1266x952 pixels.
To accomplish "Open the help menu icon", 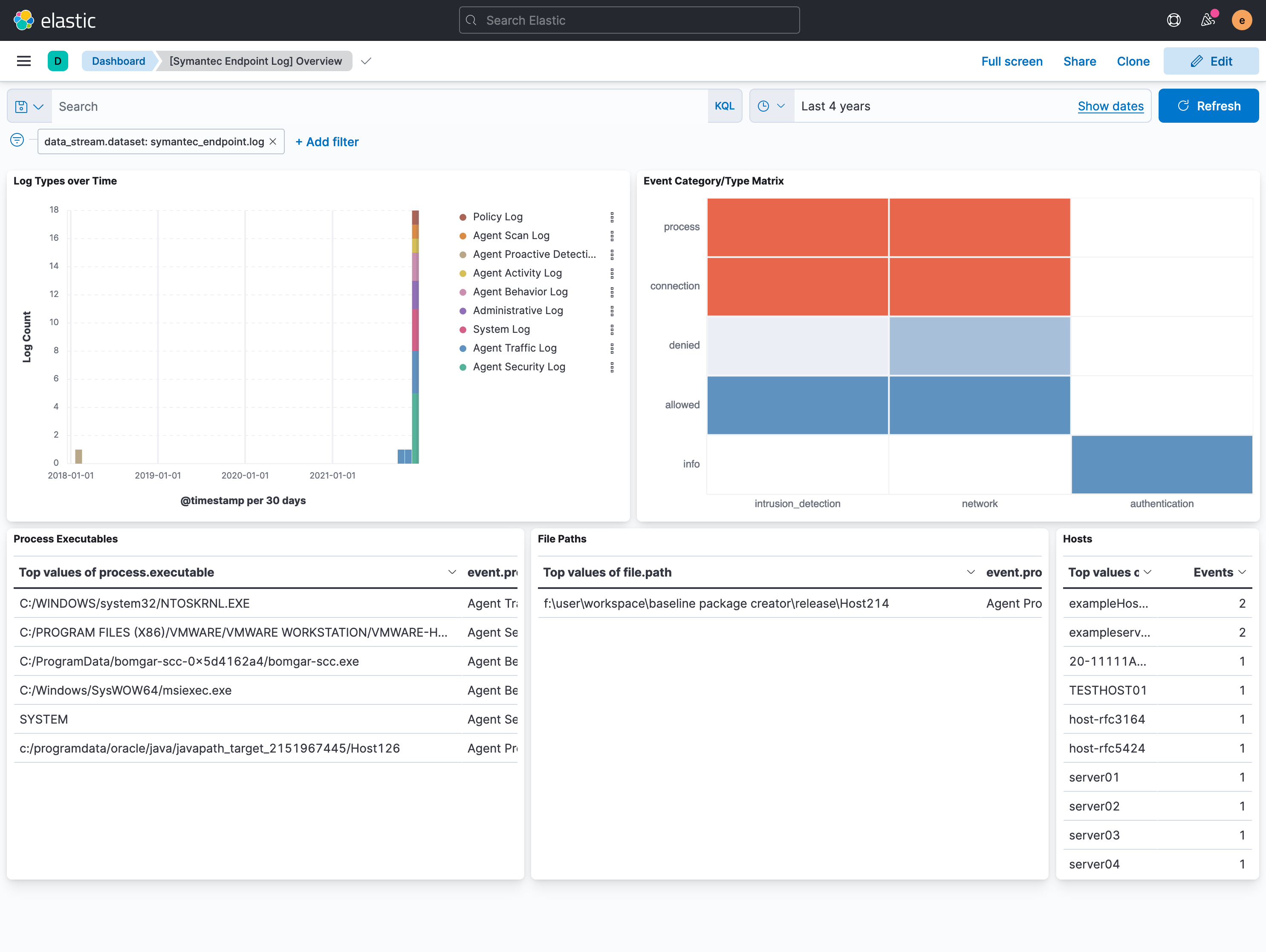I will [1173, 20].
